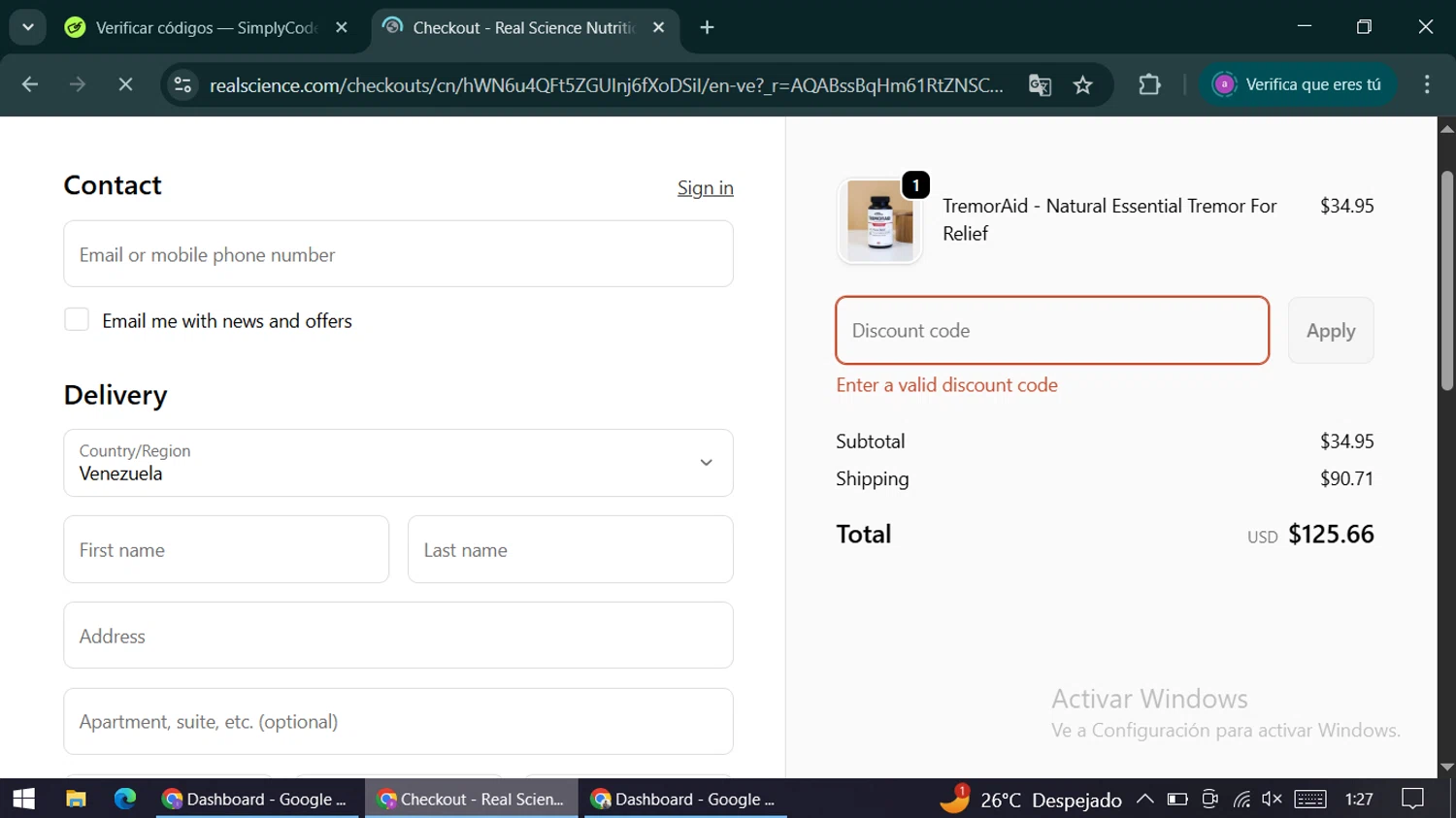Click the scrollbar down arrow
This screenshot has width=1456, height=818.
(1446, 767)
